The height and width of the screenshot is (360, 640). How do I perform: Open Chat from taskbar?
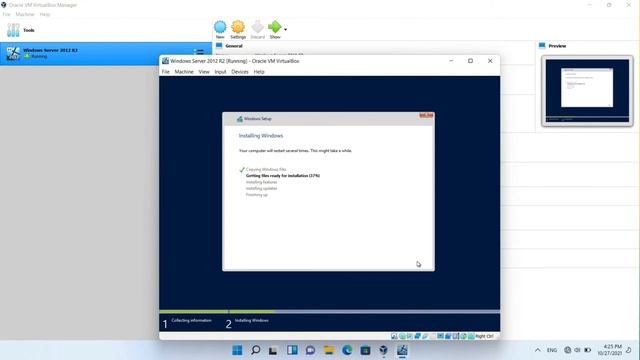pyautogui.click(x=310, y=350)
